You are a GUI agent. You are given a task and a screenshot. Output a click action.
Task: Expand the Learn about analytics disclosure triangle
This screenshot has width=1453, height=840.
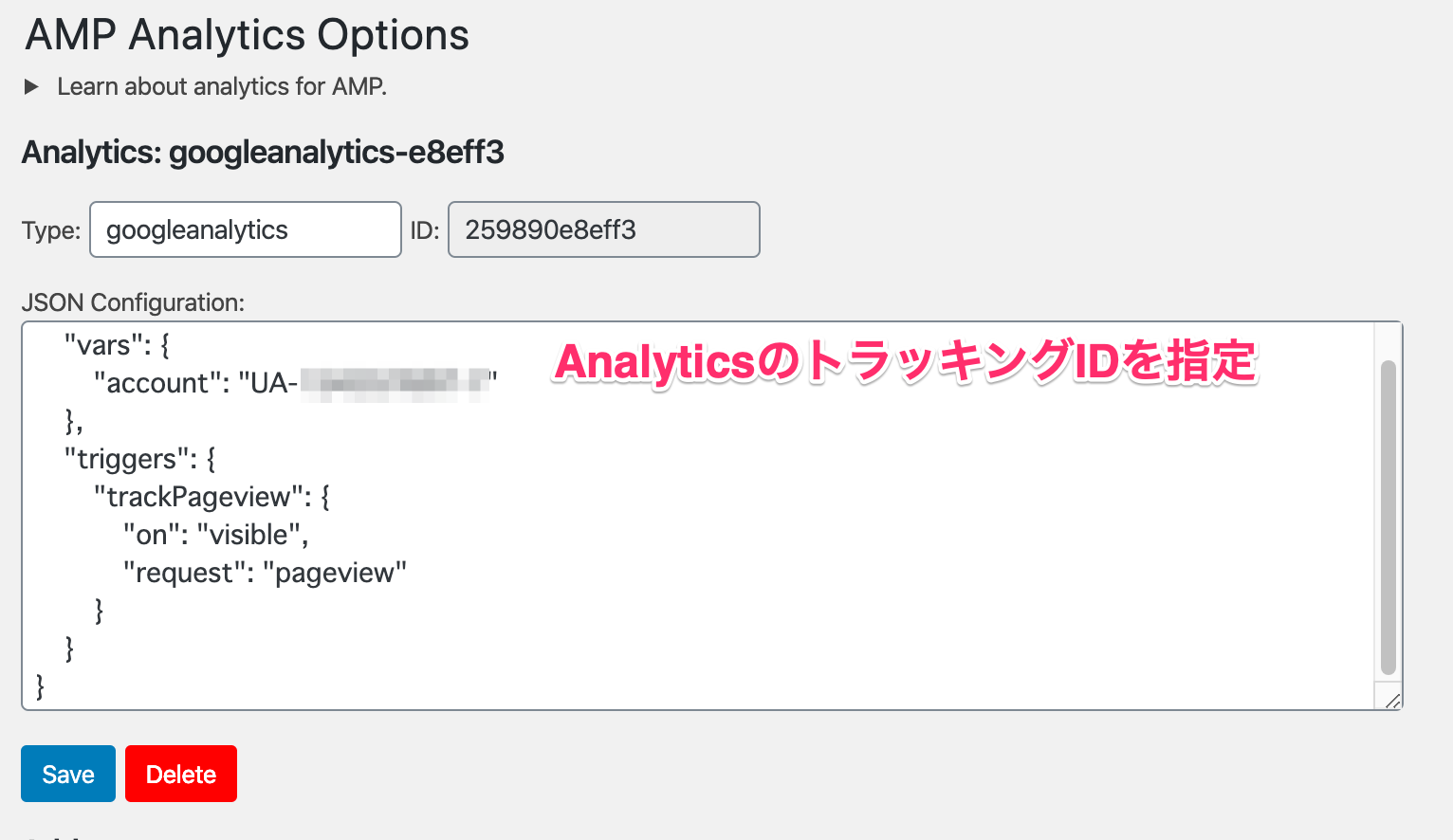point(31,87)
